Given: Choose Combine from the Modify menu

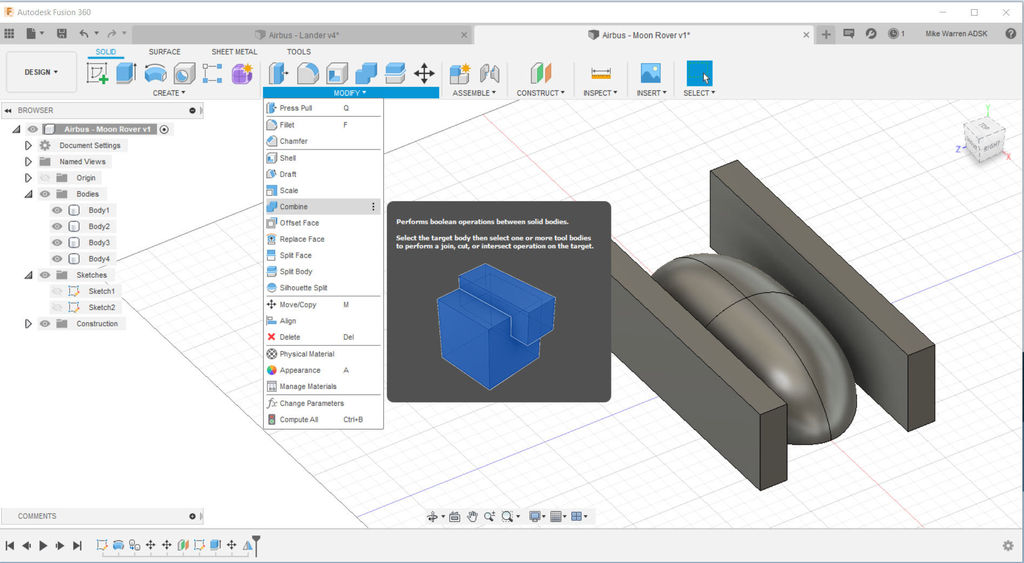Looking at the screenshot, I should (x=294, y=207).
